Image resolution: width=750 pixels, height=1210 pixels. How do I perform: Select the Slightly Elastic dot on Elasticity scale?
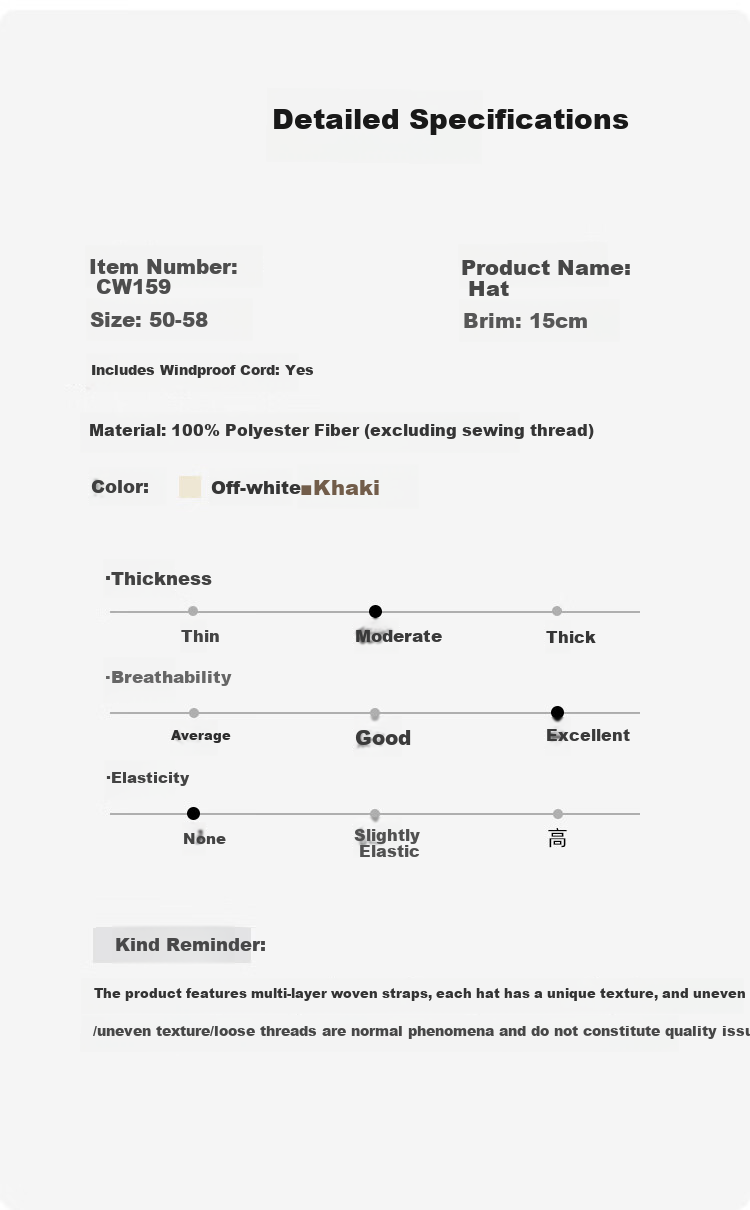coord(375,815)
